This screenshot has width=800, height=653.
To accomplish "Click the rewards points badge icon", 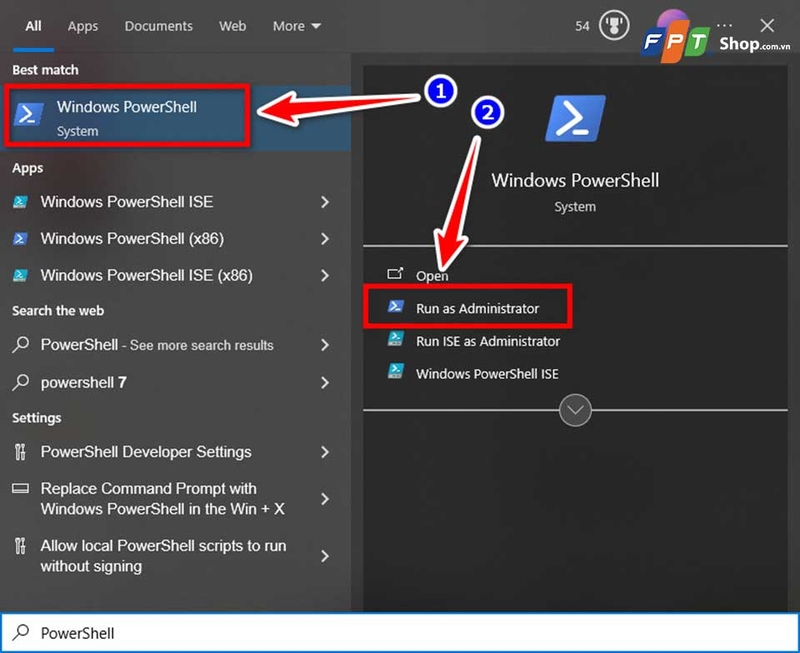I will (614, 25).
